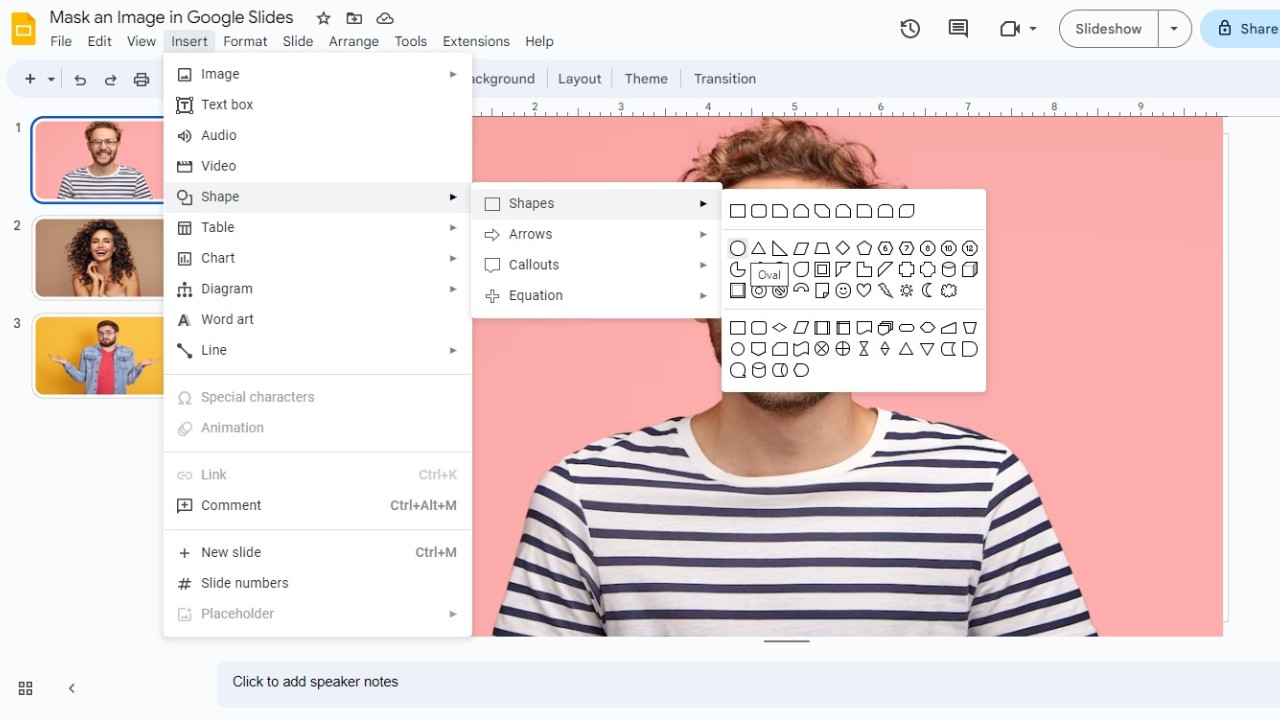Pick the Moon shape

(927, 290)
